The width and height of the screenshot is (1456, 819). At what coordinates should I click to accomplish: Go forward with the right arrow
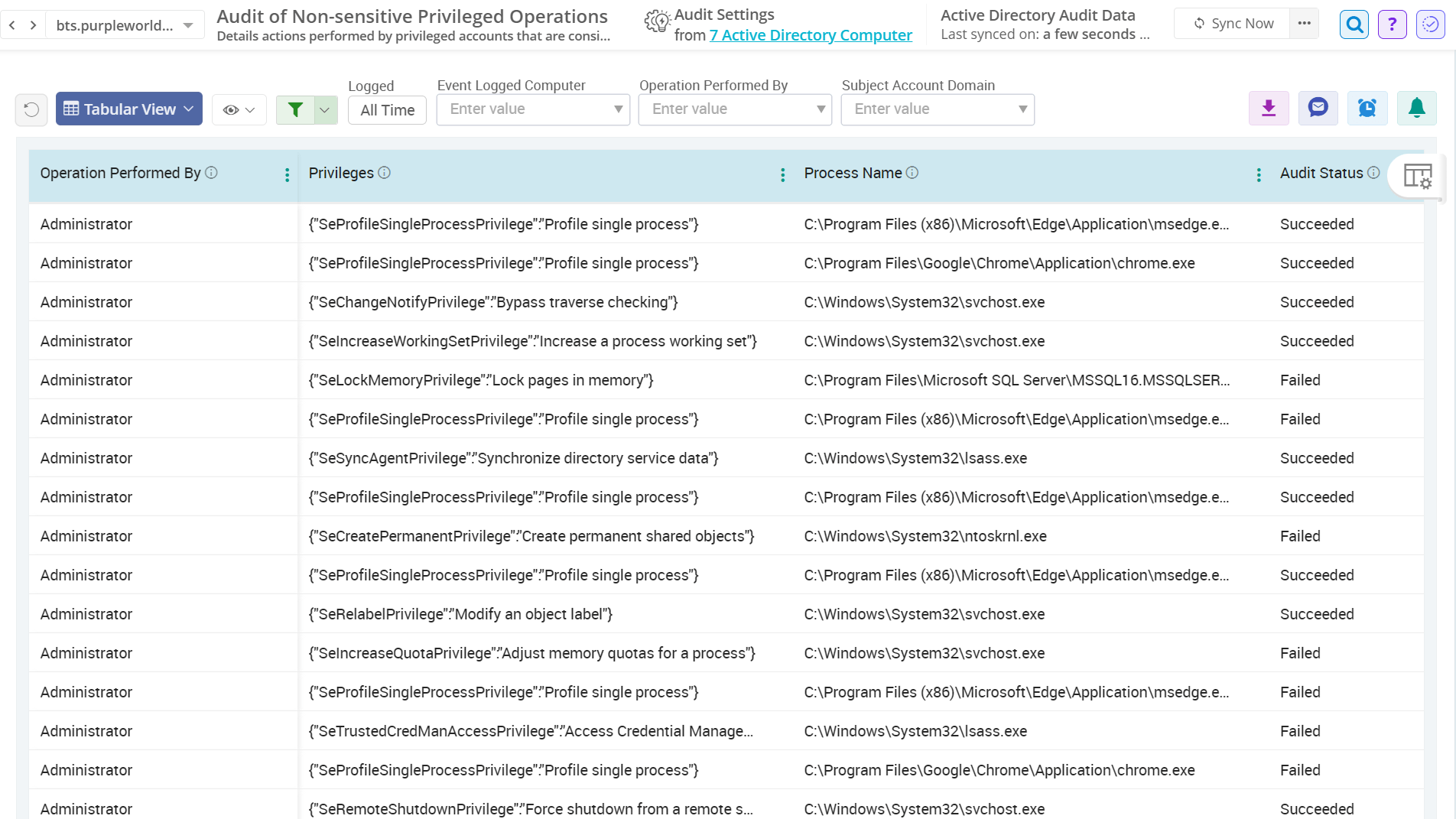coord(33,25)
